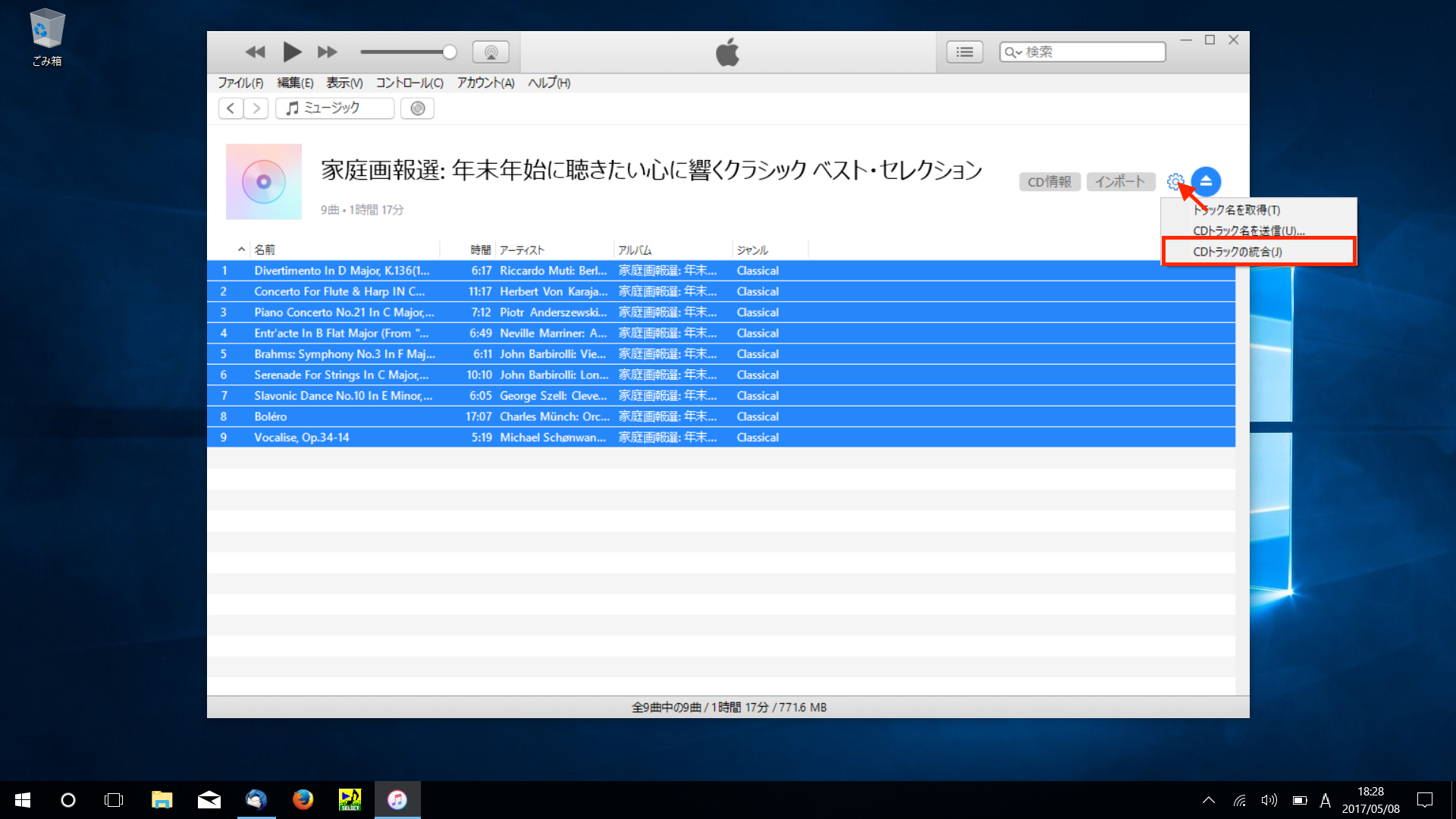Expand the search field magnifier dropdown
This screenshot has width=1456, height=819.
tap(1013, 52)
